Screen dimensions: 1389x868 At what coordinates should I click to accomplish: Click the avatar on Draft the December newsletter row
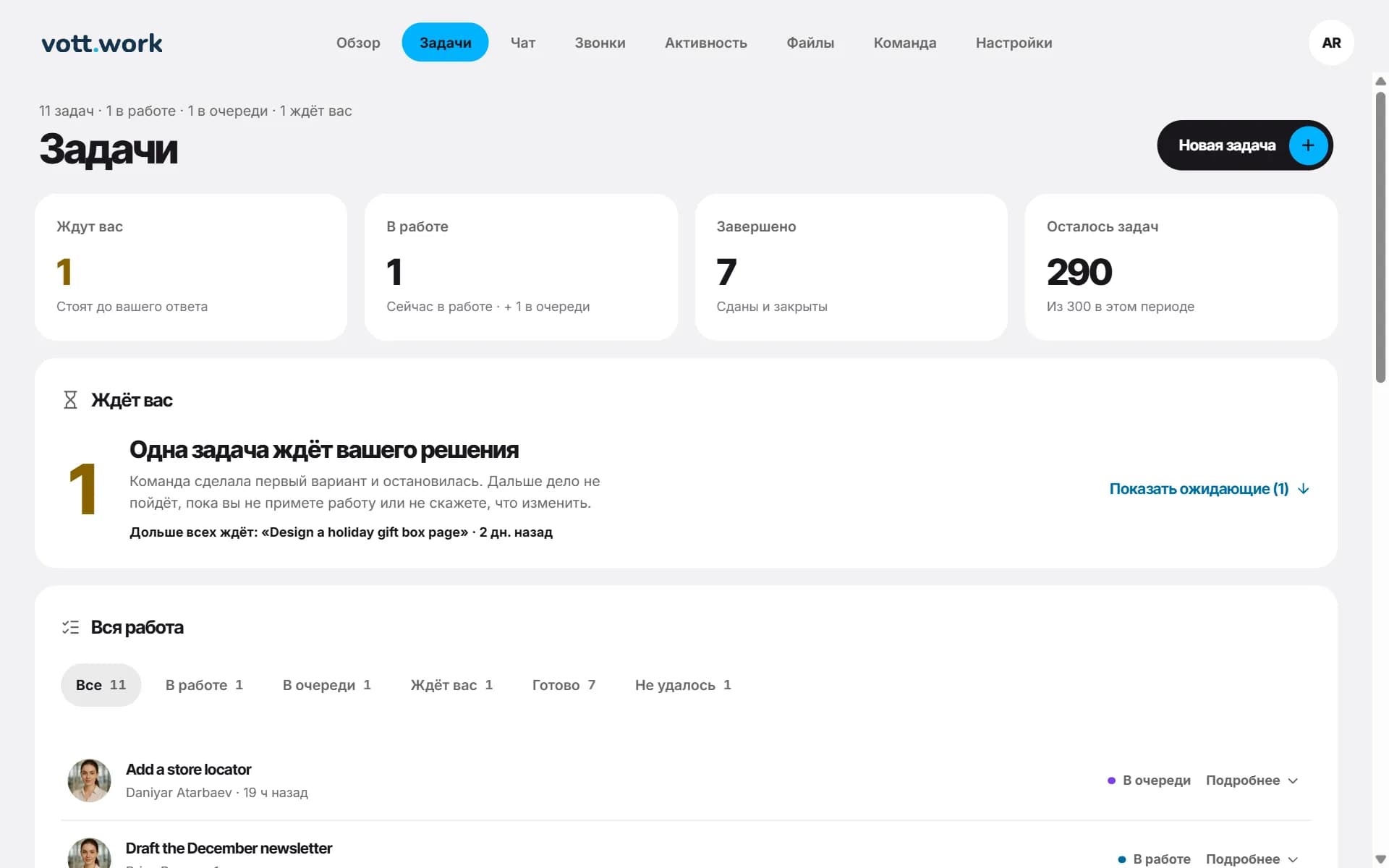tap(89, 854)
